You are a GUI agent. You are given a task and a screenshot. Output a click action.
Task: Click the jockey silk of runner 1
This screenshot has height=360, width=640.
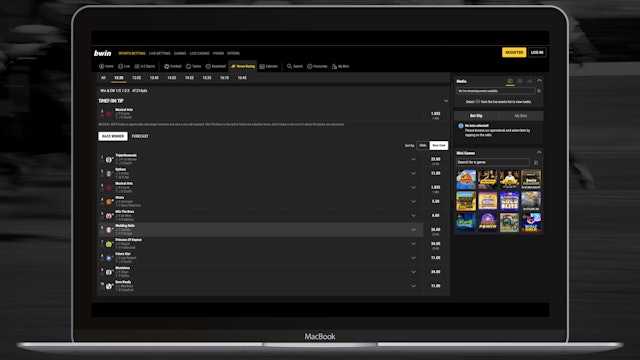[x=109, y=160]
